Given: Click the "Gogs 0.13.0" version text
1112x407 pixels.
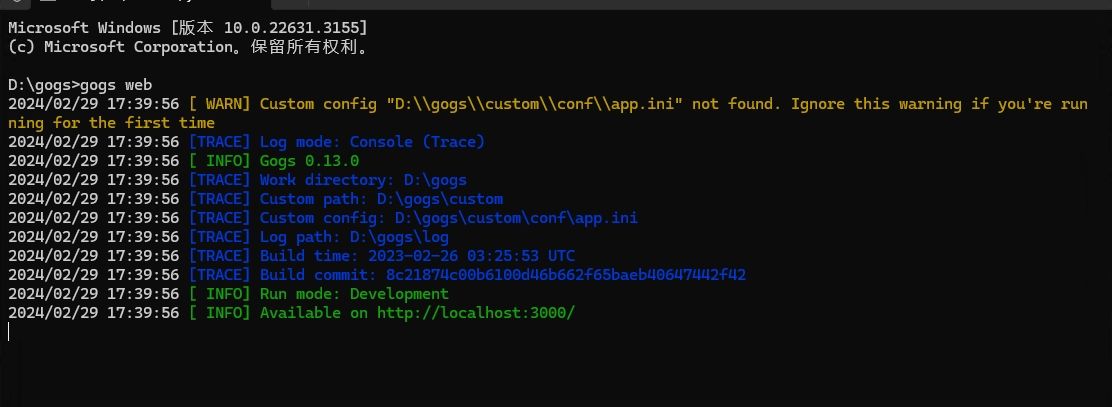Looking at the screenshot, I should pos(309,161).
